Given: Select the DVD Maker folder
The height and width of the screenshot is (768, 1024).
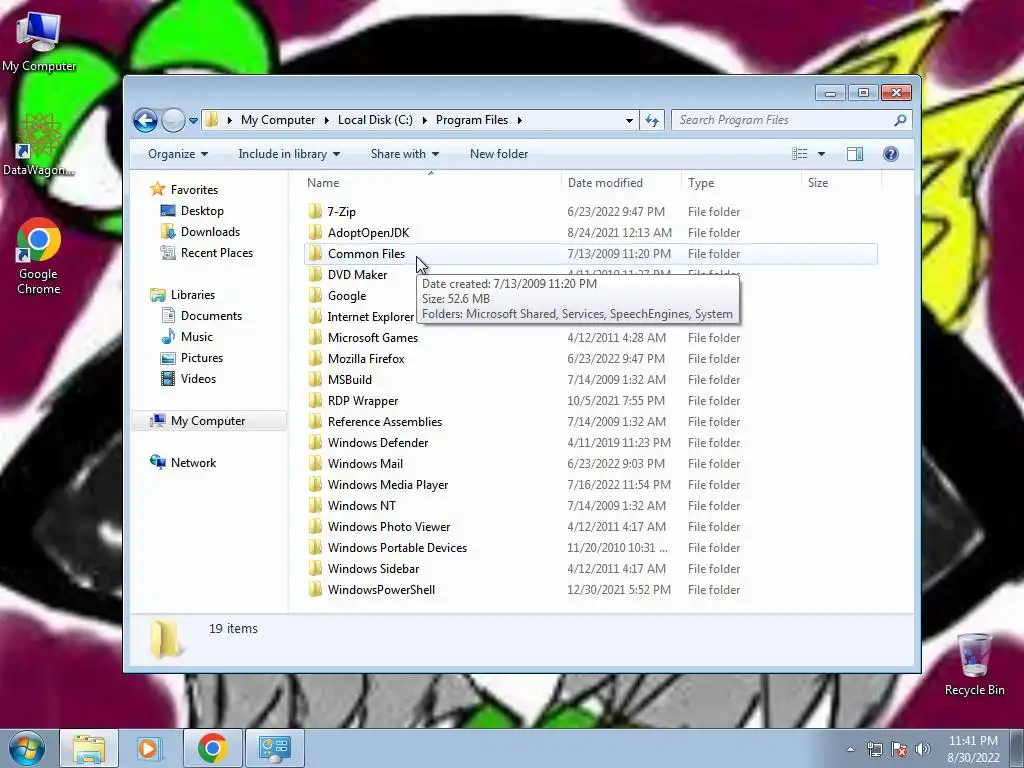Looking at the screenshot, I should pyautogui.click(x=357, y=275).
